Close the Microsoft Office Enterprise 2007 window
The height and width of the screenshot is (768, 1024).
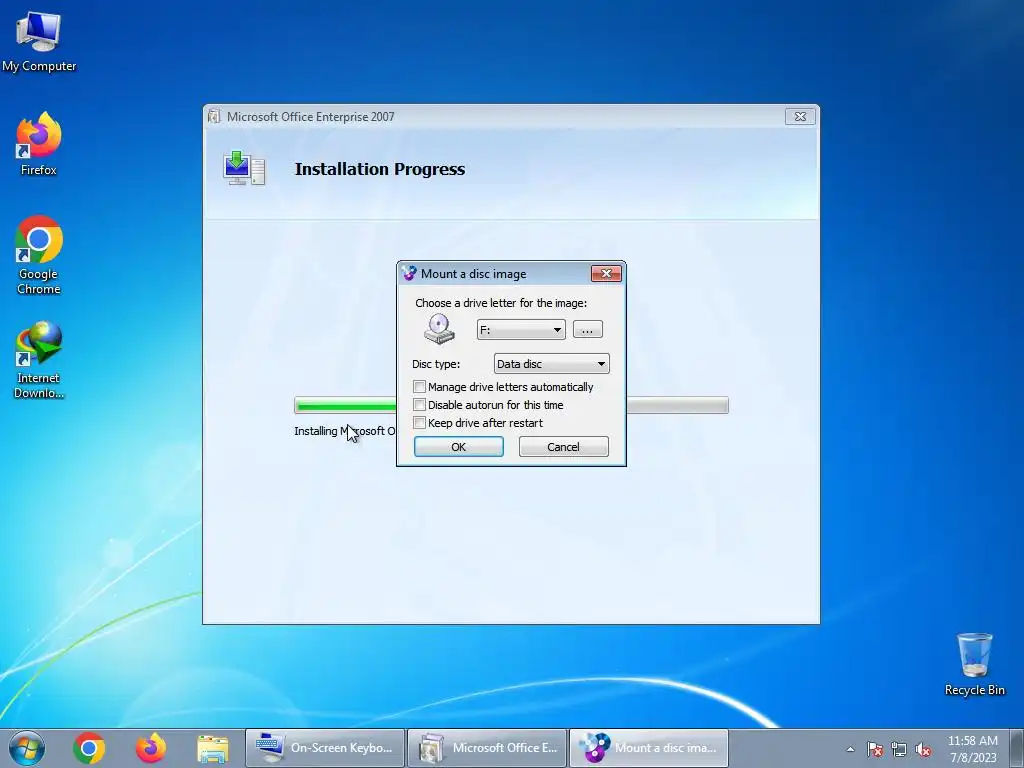click(x=800, y=116)
